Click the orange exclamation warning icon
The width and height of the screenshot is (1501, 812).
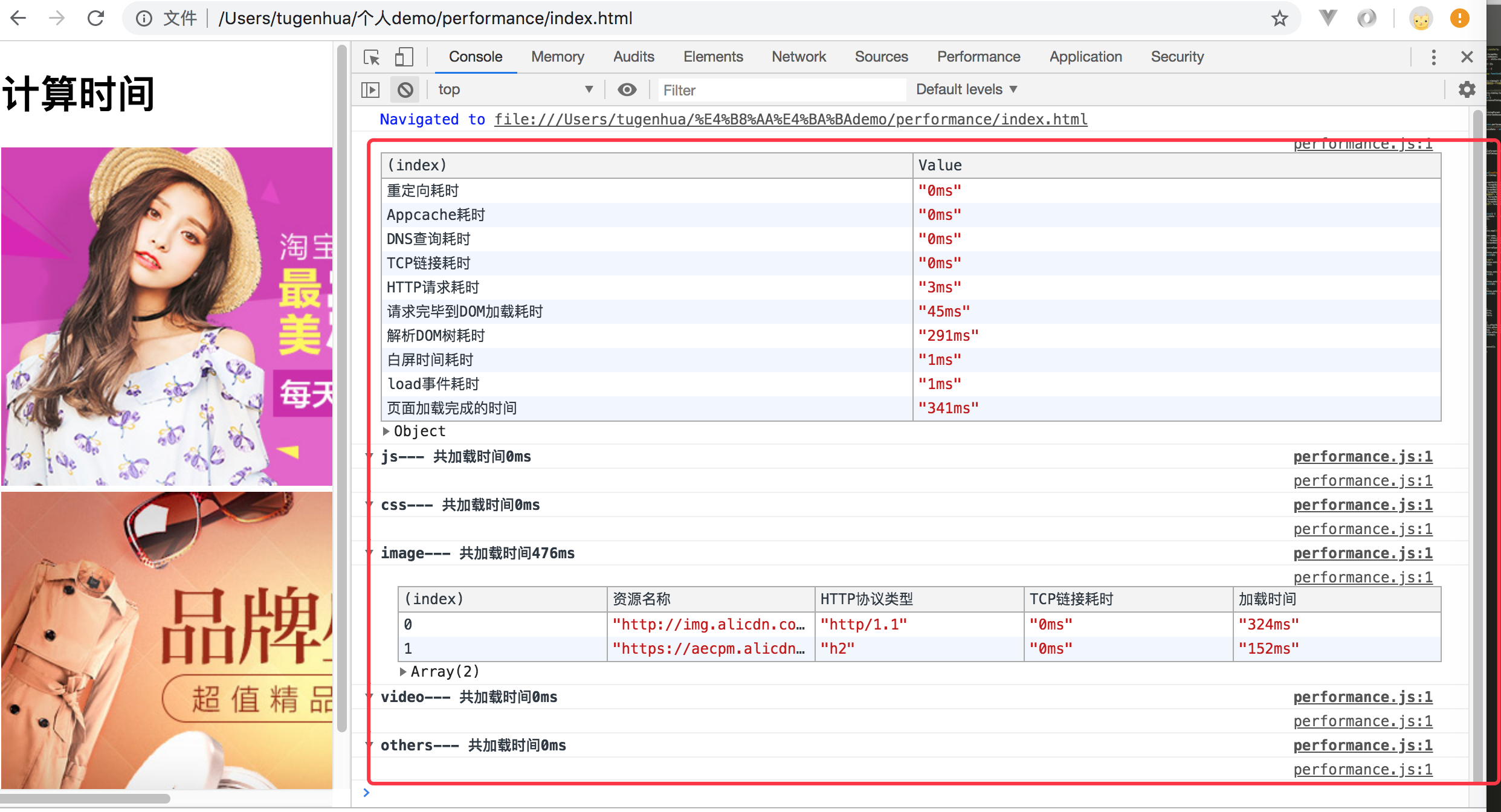click(1459, 19)
